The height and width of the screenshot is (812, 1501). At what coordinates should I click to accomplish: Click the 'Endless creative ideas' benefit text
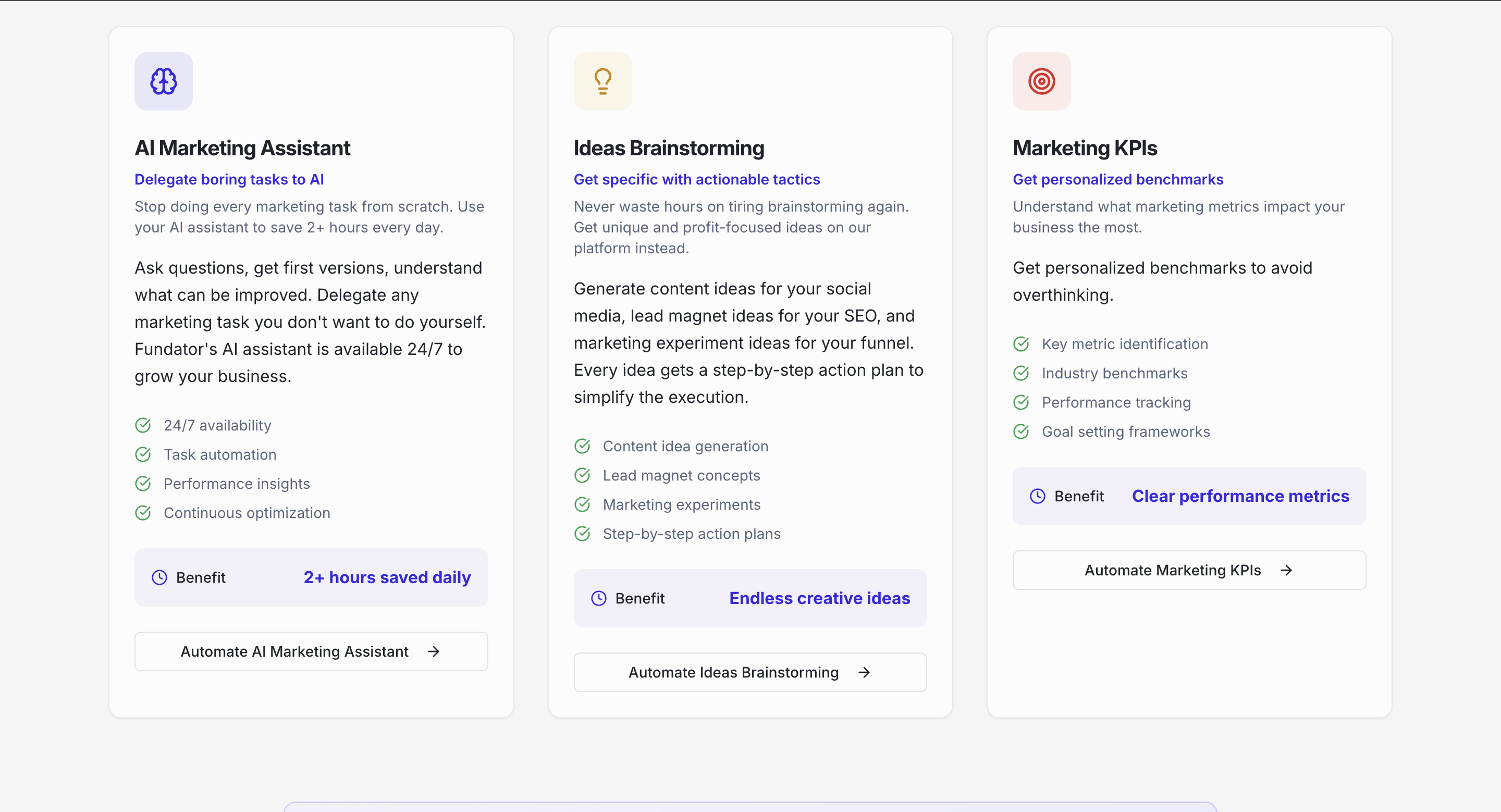[819, 598]
